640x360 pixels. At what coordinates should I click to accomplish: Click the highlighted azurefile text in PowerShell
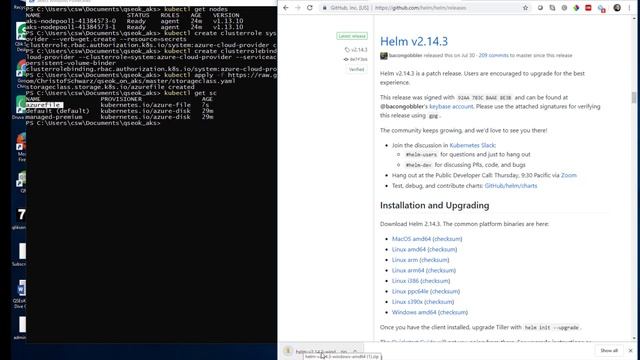[44, 105]
